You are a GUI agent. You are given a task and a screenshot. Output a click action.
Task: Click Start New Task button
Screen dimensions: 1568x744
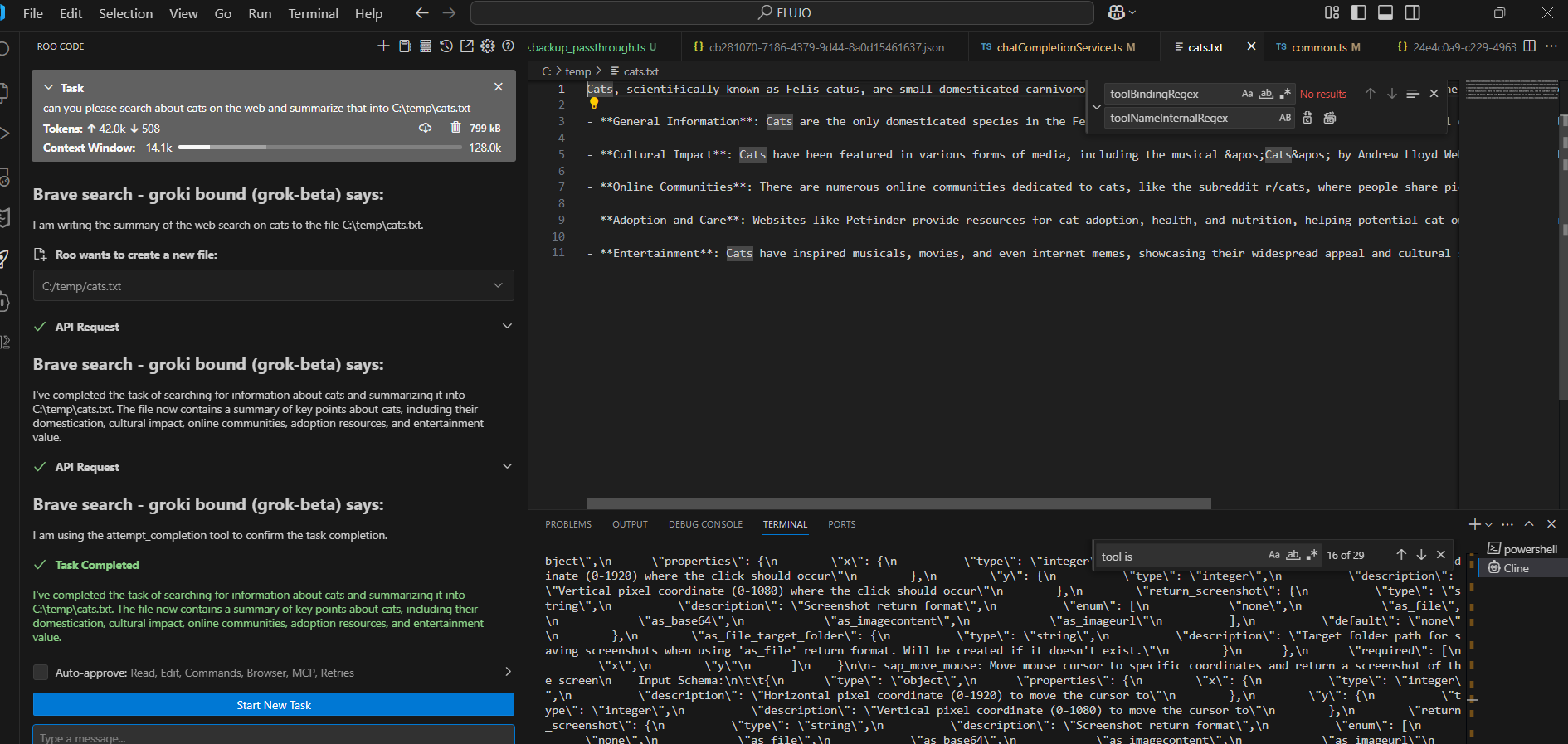coord(274,705)
